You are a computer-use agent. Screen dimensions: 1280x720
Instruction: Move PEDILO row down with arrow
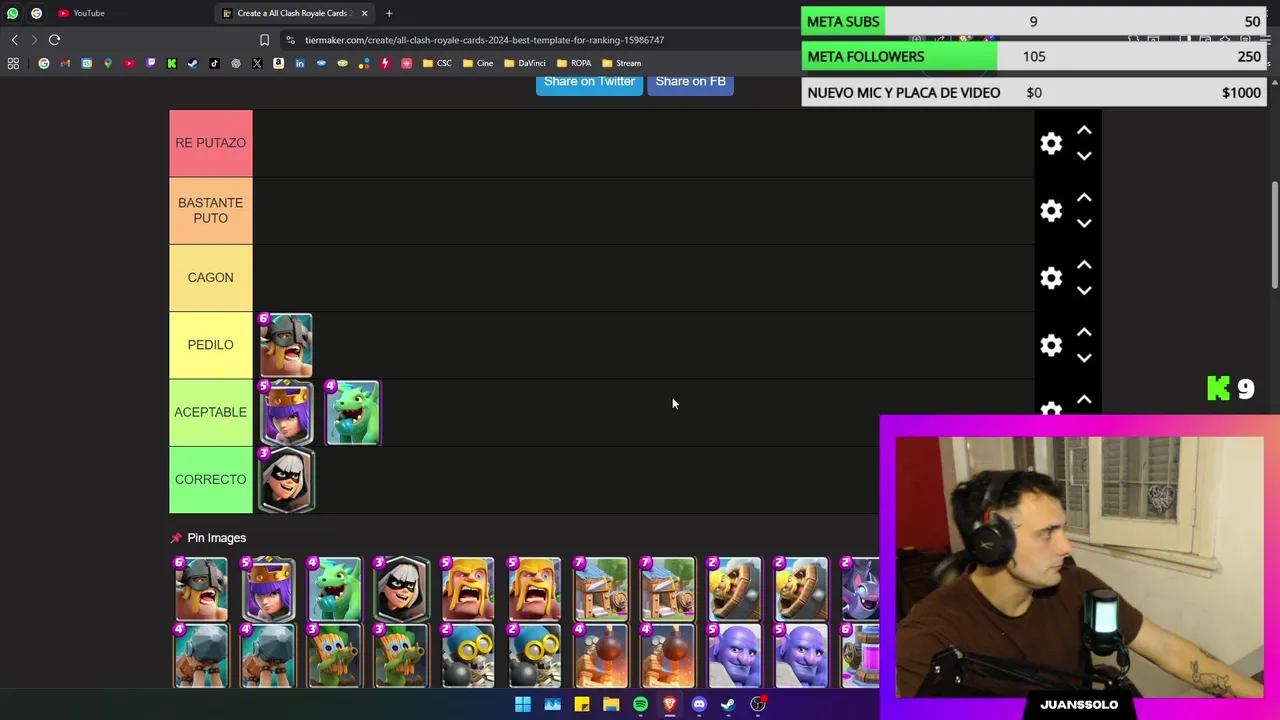[1084, 358]
